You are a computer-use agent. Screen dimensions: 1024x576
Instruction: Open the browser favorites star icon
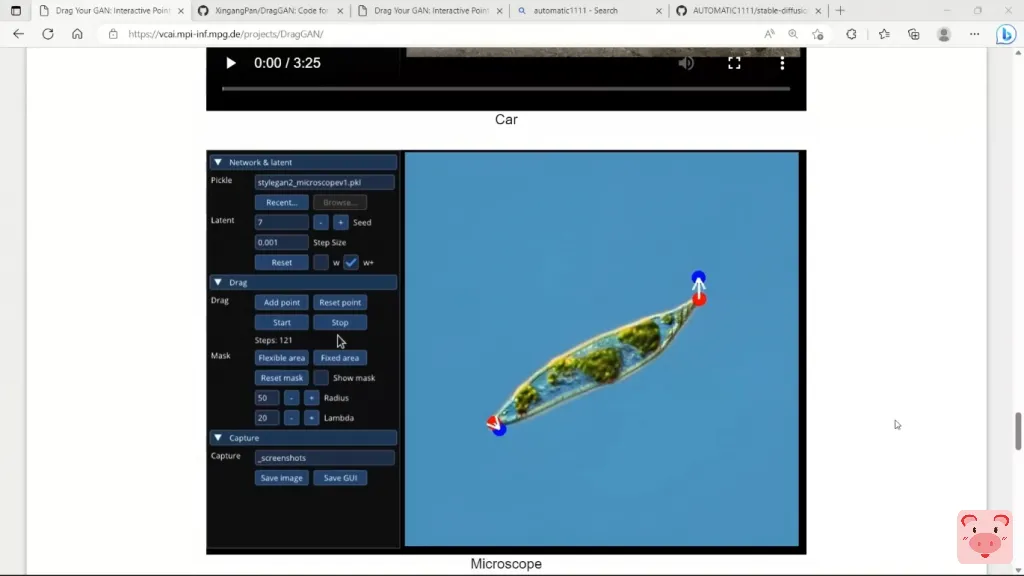point(884,34)
